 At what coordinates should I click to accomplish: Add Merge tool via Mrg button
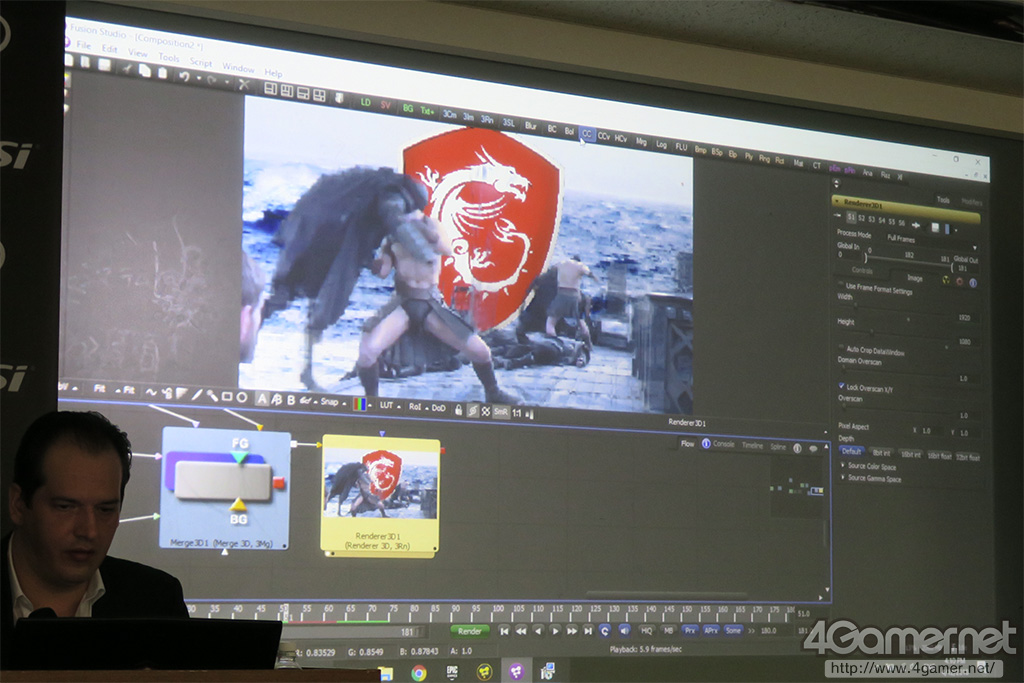(x=641, y=142)
